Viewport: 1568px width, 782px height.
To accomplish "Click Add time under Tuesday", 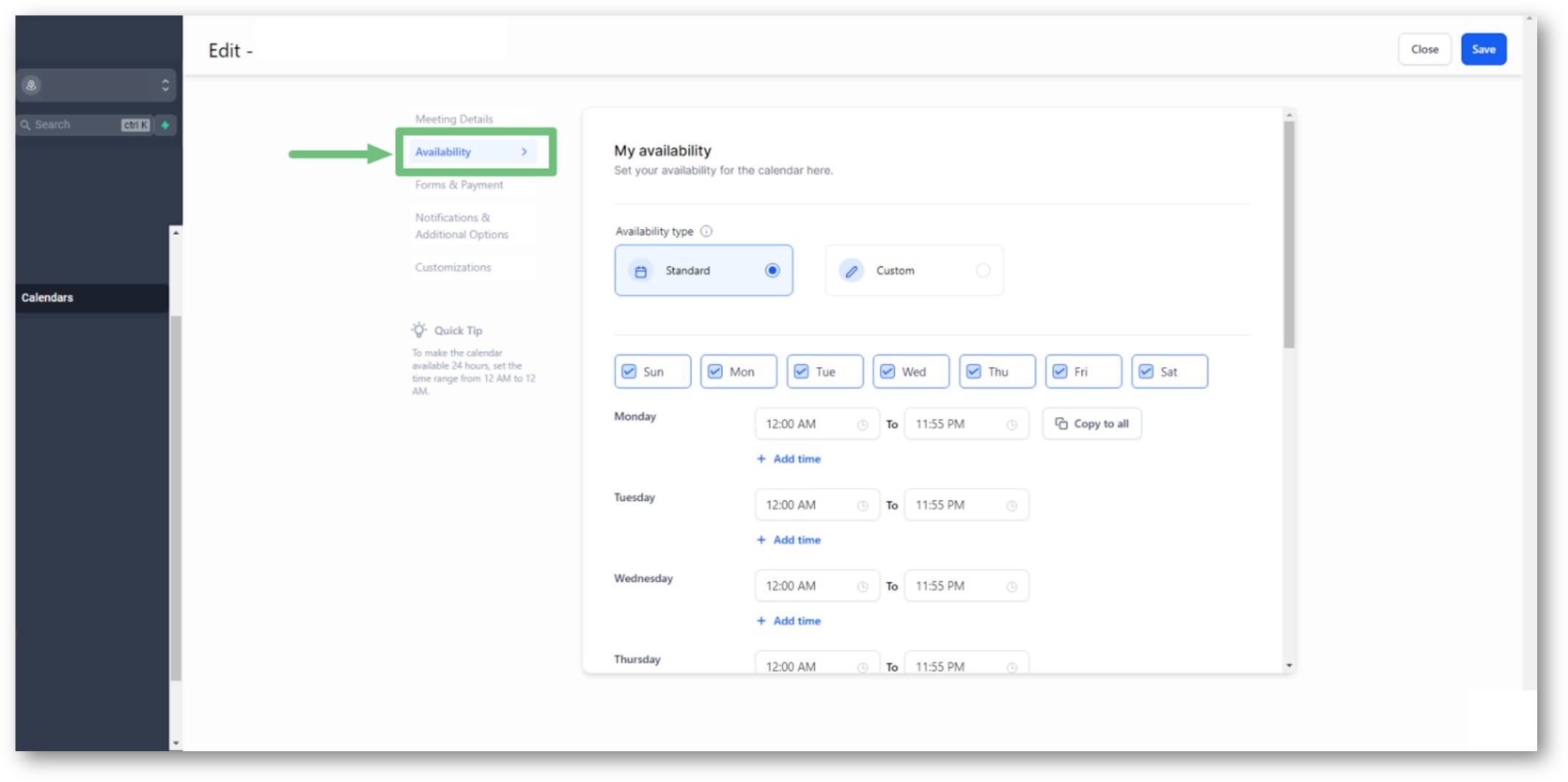I will point(789,540).
